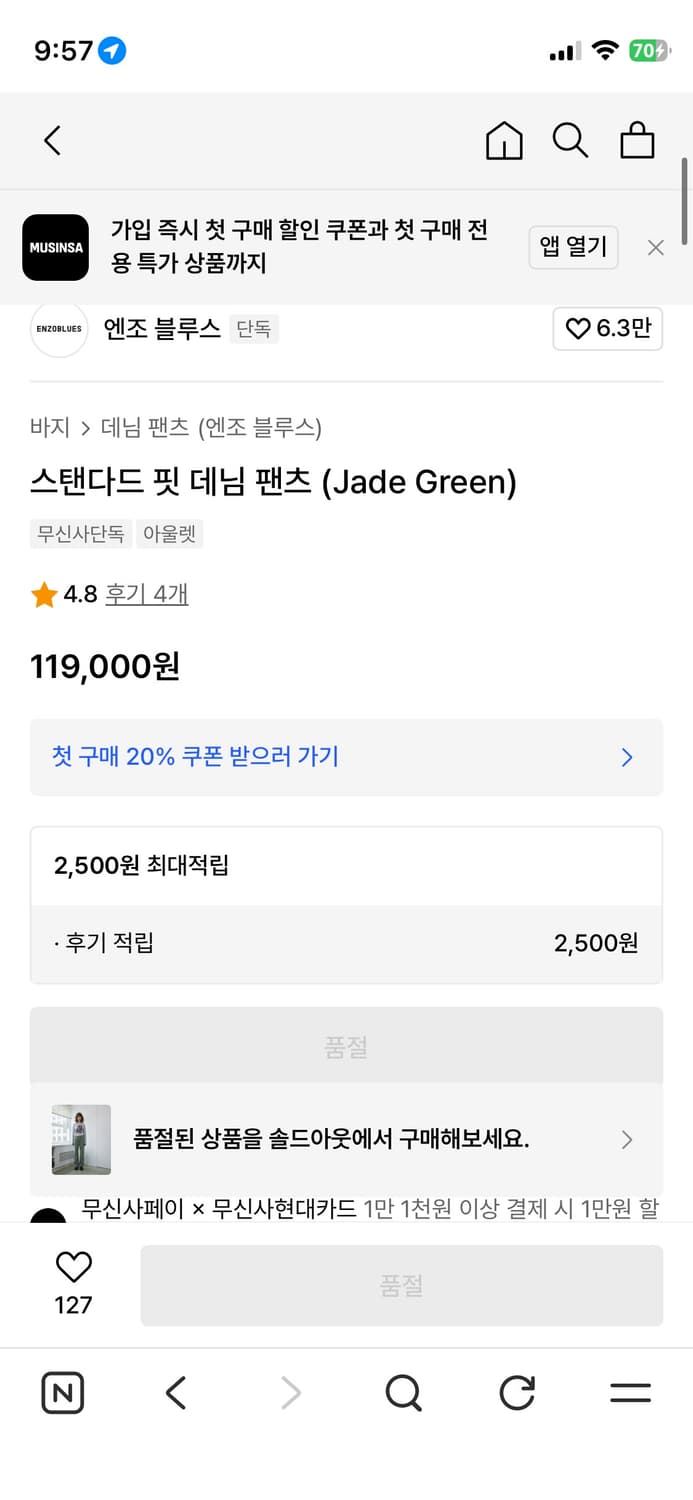
Task: Open the 후기 4개 reviews link
Action: (146, 593)
